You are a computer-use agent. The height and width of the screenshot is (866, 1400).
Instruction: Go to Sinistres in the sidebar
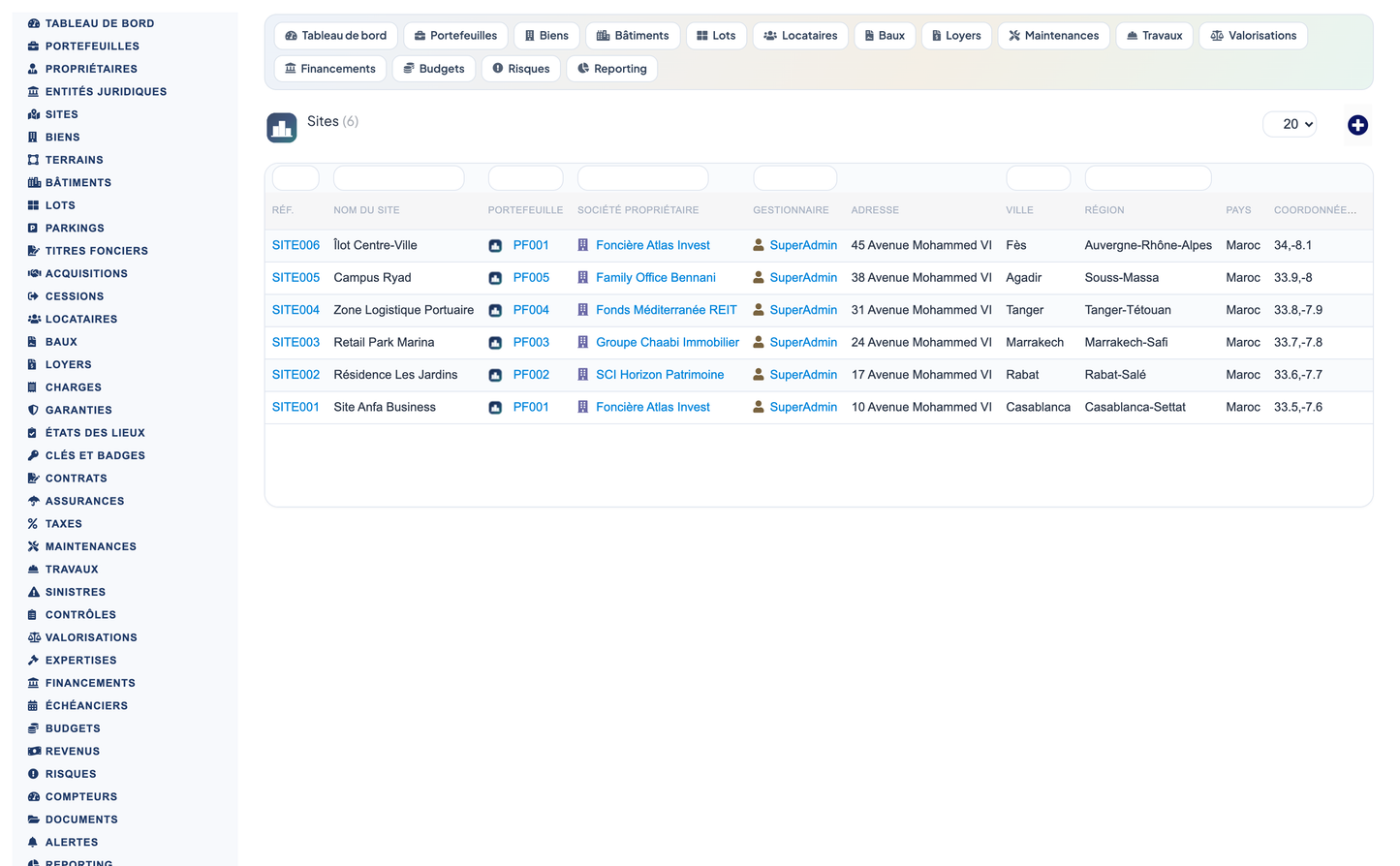pyautogui.click(x=75, y=593)
